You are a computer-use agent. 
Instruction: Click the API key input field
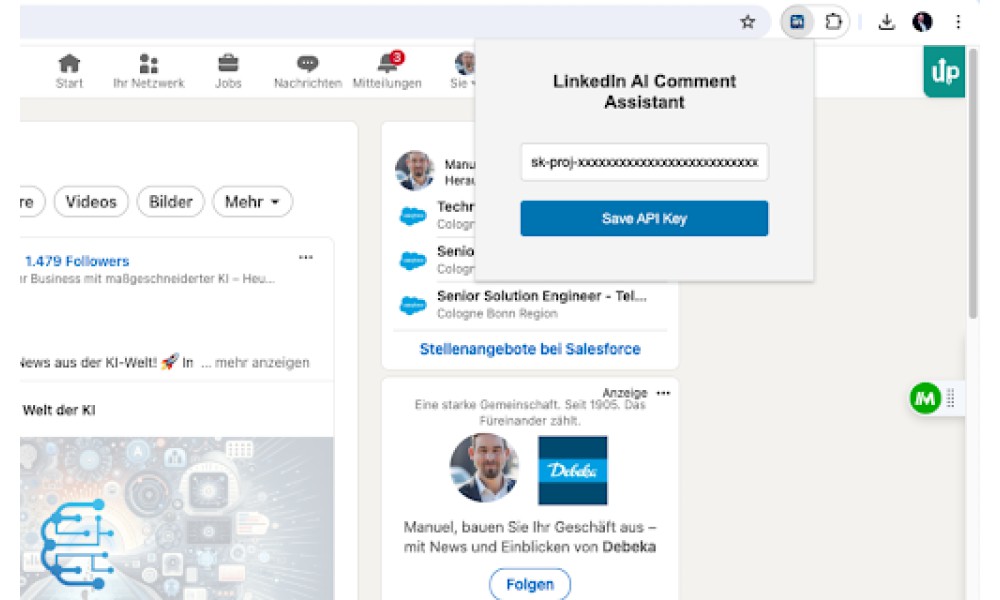tap(644, 162)
